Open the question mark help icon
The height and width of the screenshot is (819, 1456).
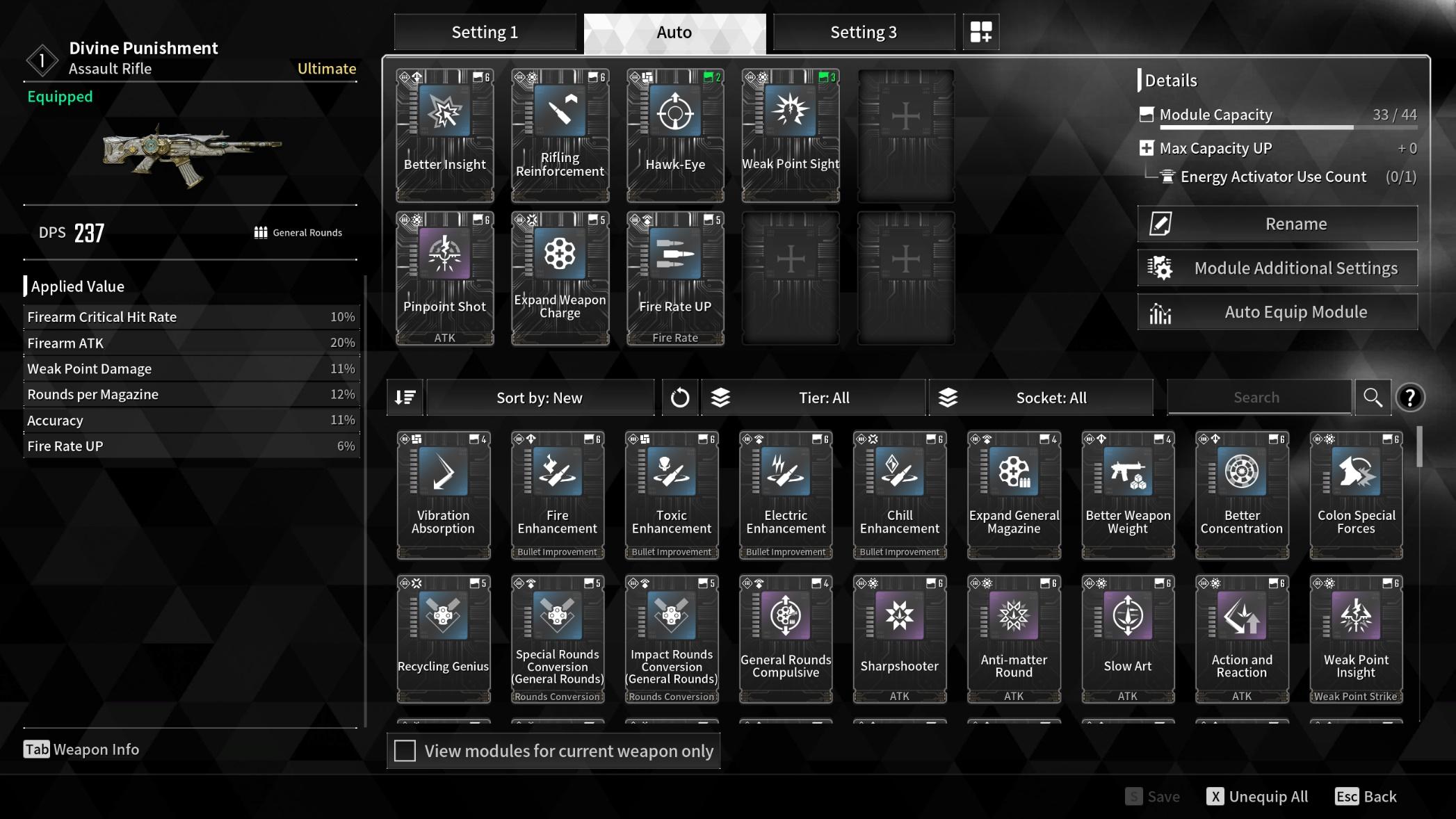click(1409, 398)
